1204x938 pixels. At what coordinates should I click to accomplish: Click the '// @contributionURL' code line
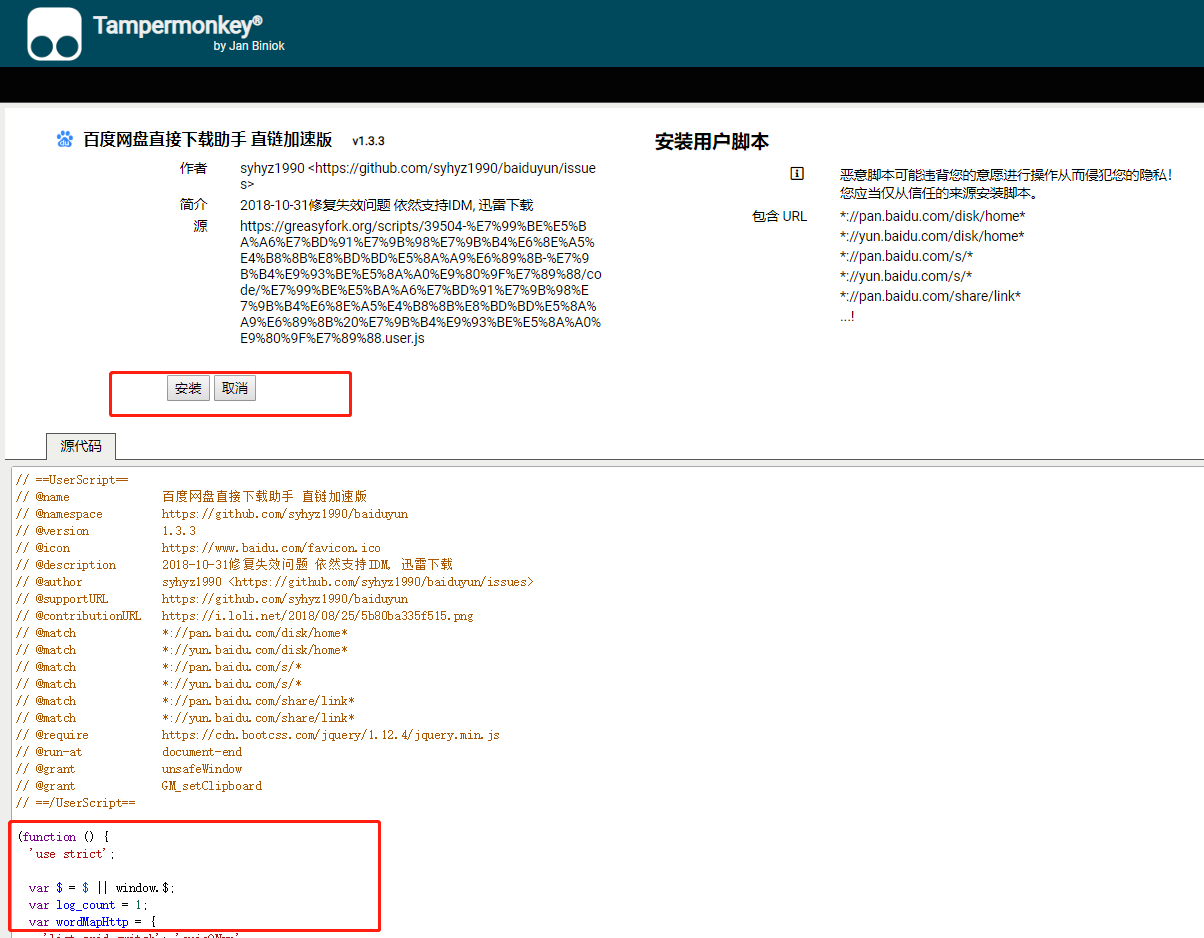(x=245, y=616)
